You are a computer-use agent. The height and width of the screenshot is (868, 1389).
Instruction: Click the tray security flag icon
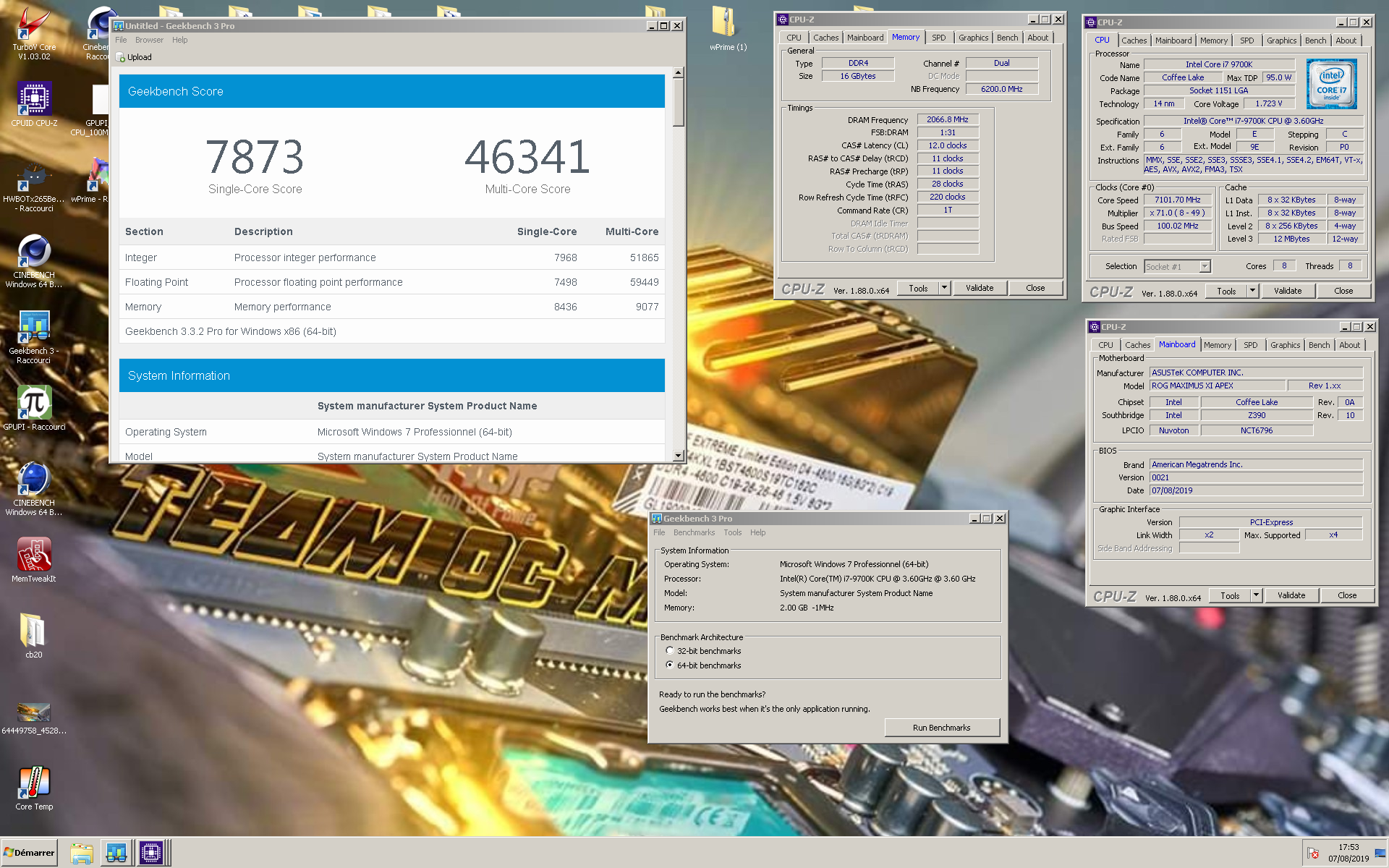1313,854
